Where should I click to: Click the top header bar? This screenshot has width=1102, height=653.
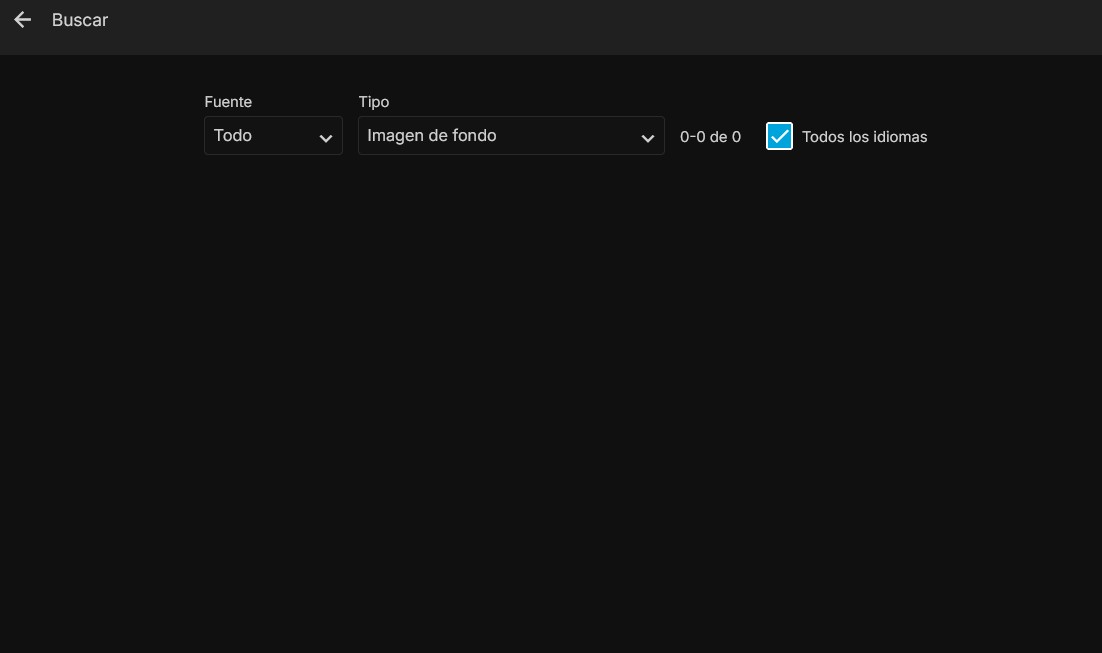pos(600,26)
